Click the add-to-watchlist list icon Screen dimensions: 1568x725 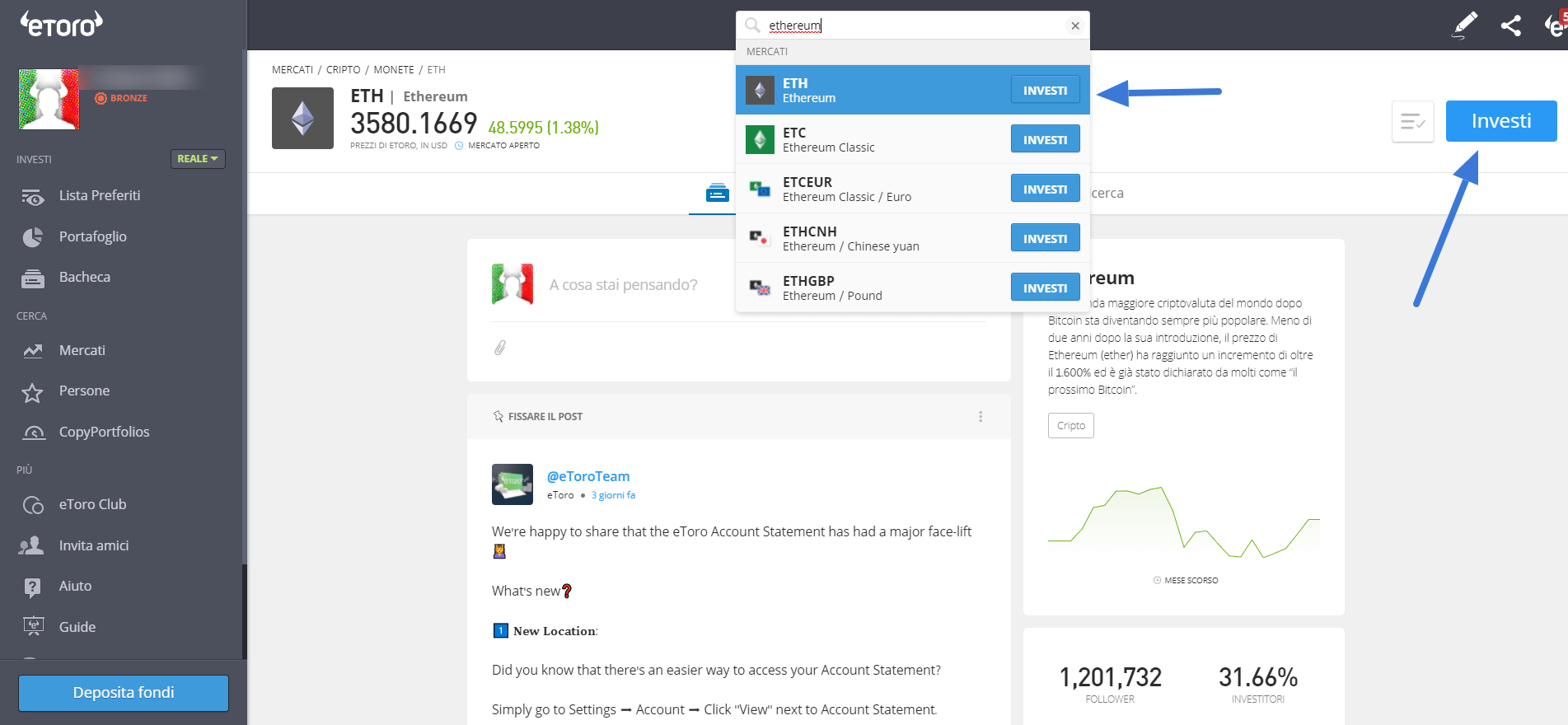(x=1413, y=122)
